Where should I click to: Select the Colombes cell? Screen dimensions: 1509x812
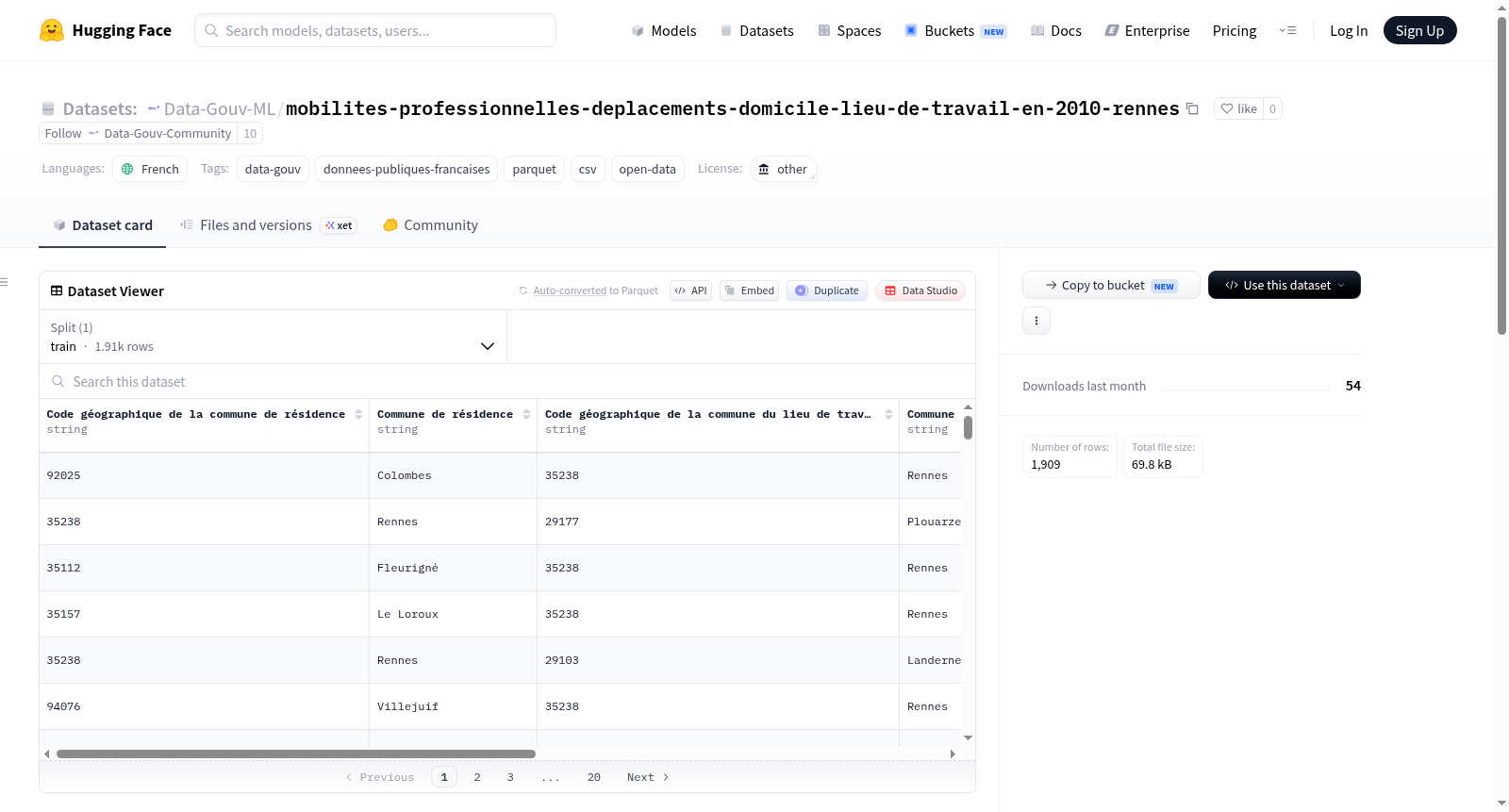tap(453, 475)
